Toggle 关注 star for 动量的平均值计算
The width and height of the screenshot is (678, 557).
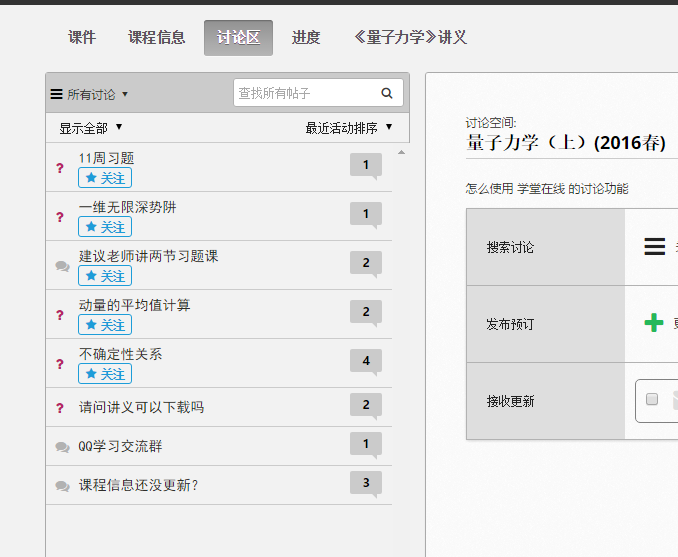click(105, 325)
